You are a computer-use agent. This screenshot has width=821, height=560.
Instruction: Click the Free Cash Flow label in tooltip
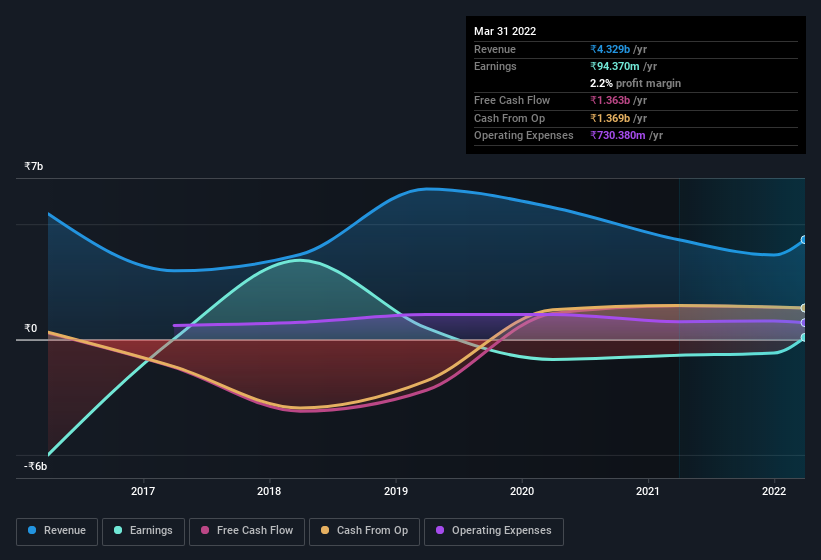pos(512,100)
